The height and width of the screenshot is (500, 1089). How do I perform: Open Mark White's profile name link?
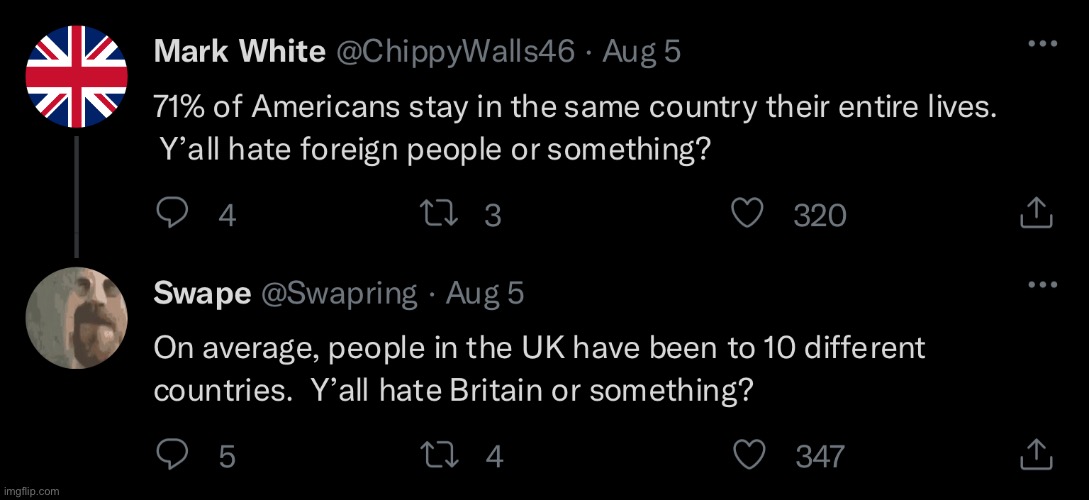coord(239,52)
